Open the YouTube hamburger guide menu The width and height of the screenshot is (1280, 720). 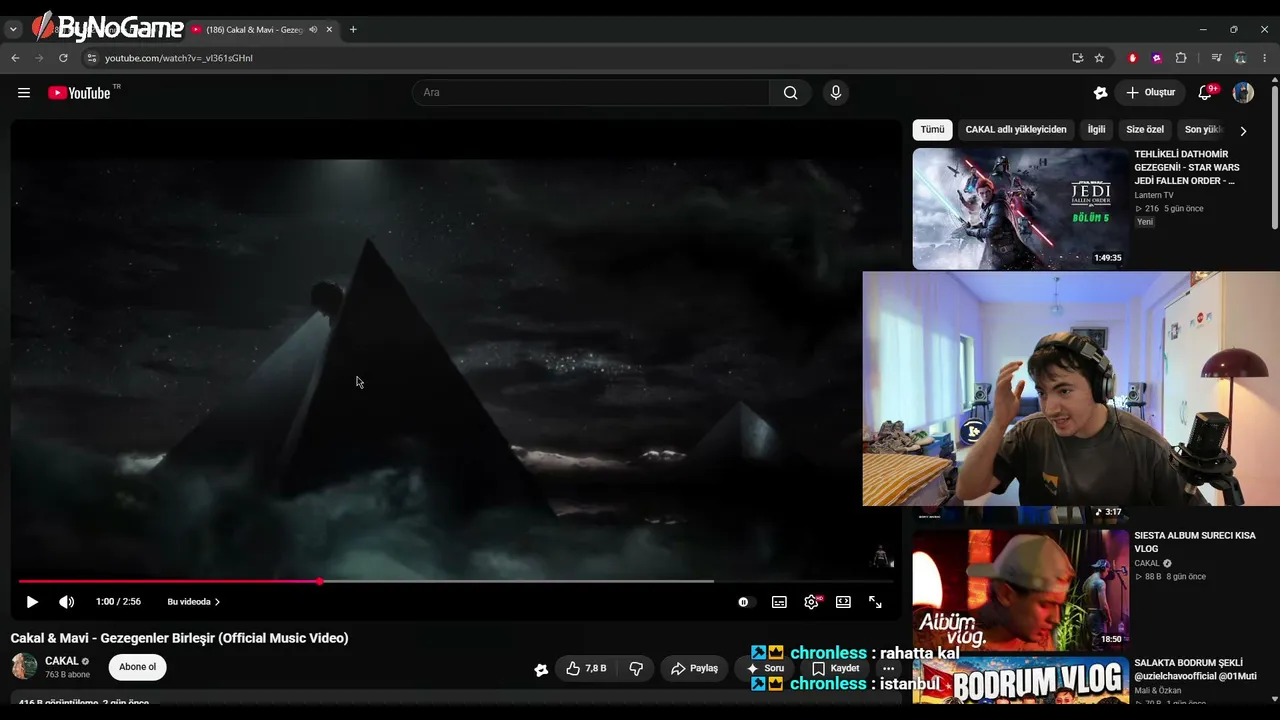pyautogui.click(x=24, y=93)
